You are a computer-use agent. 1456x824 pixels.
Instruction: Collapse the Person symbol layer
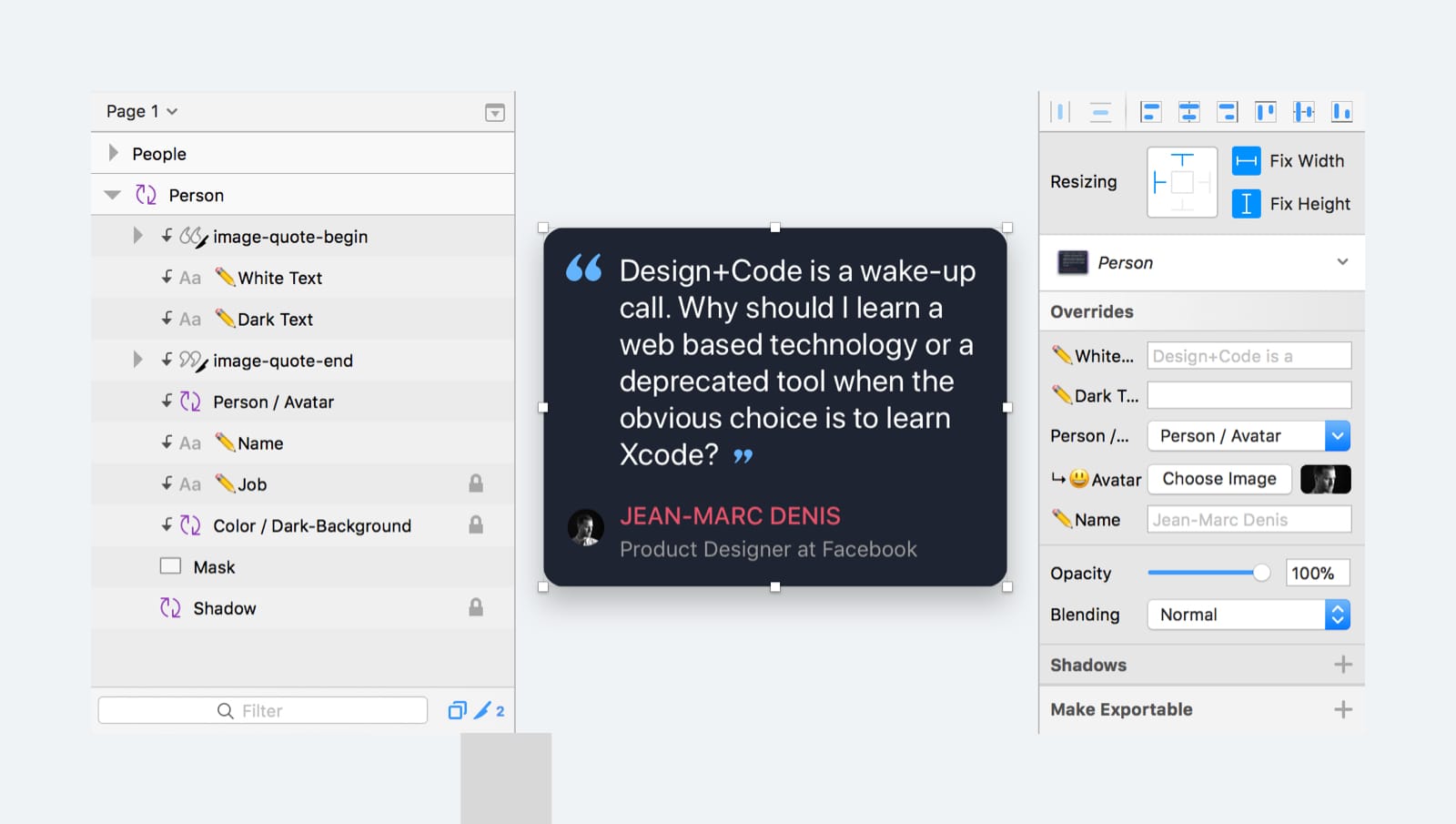113,195
